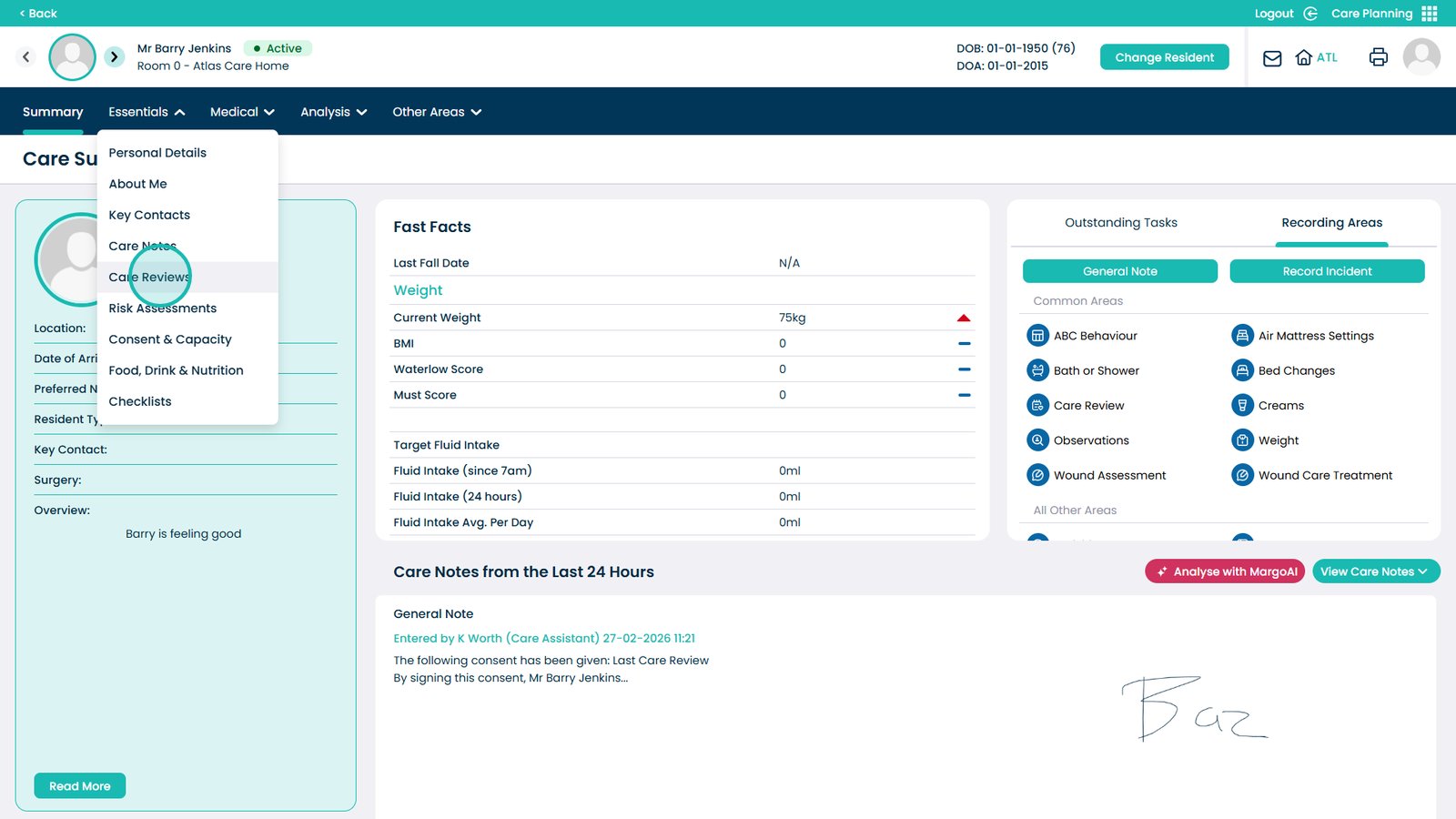Expand the Medical dropdown

242,112
